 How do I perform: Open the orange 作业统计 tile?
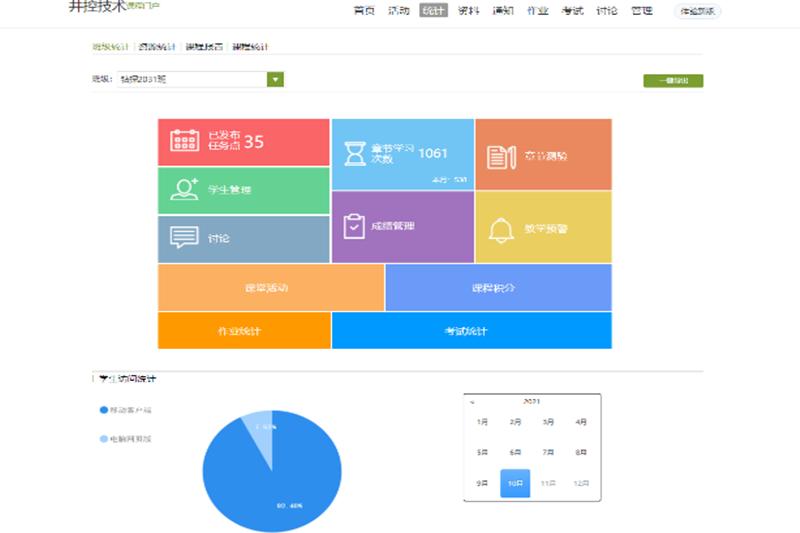244,331
